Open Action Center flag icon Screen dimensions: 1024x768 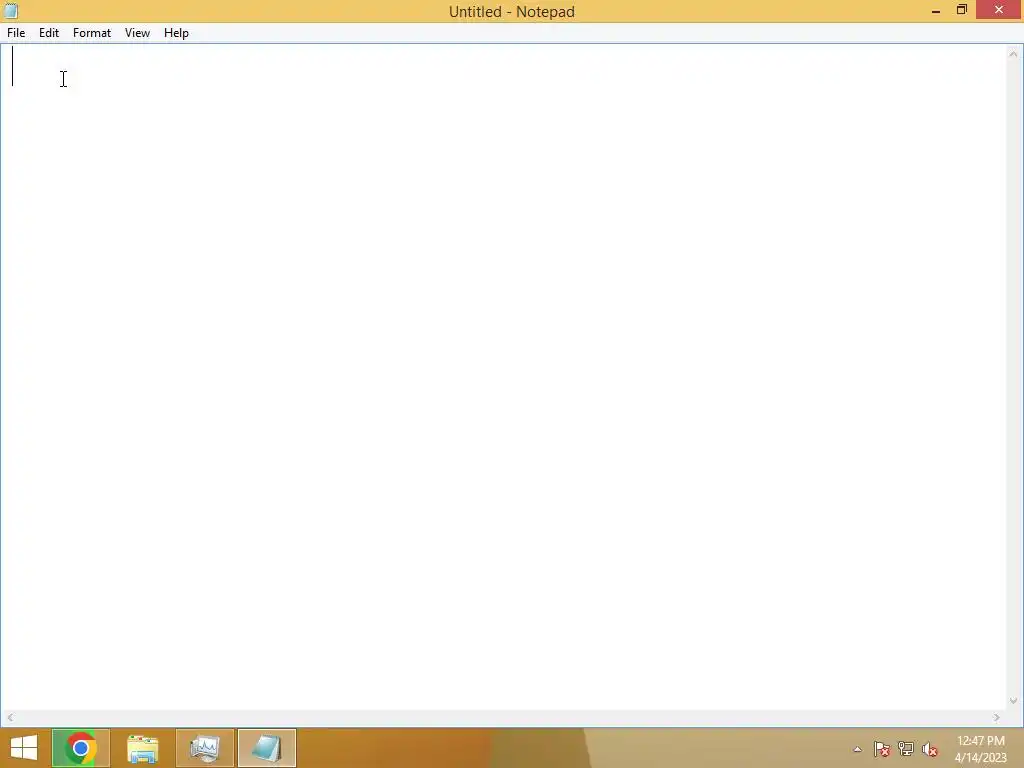[x=882, y=749]
